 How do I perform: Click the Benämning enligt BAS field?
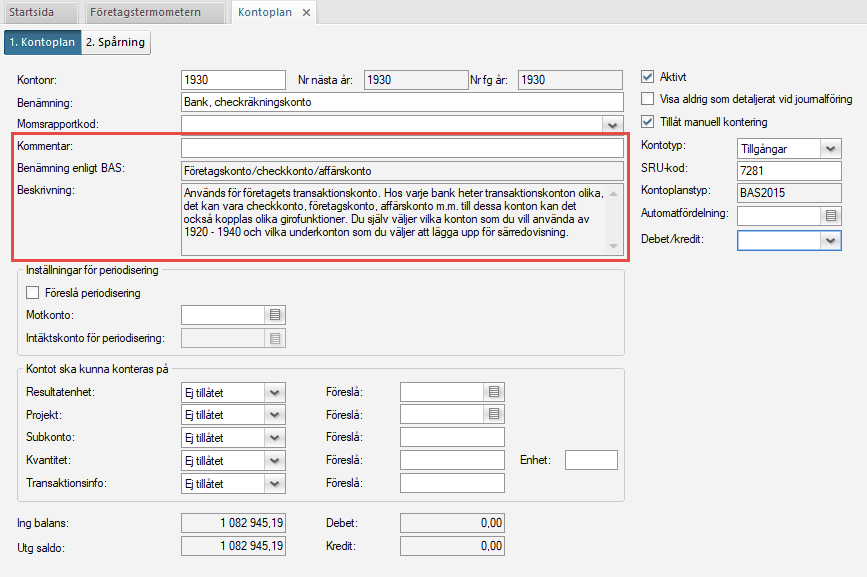click(402, 171)
